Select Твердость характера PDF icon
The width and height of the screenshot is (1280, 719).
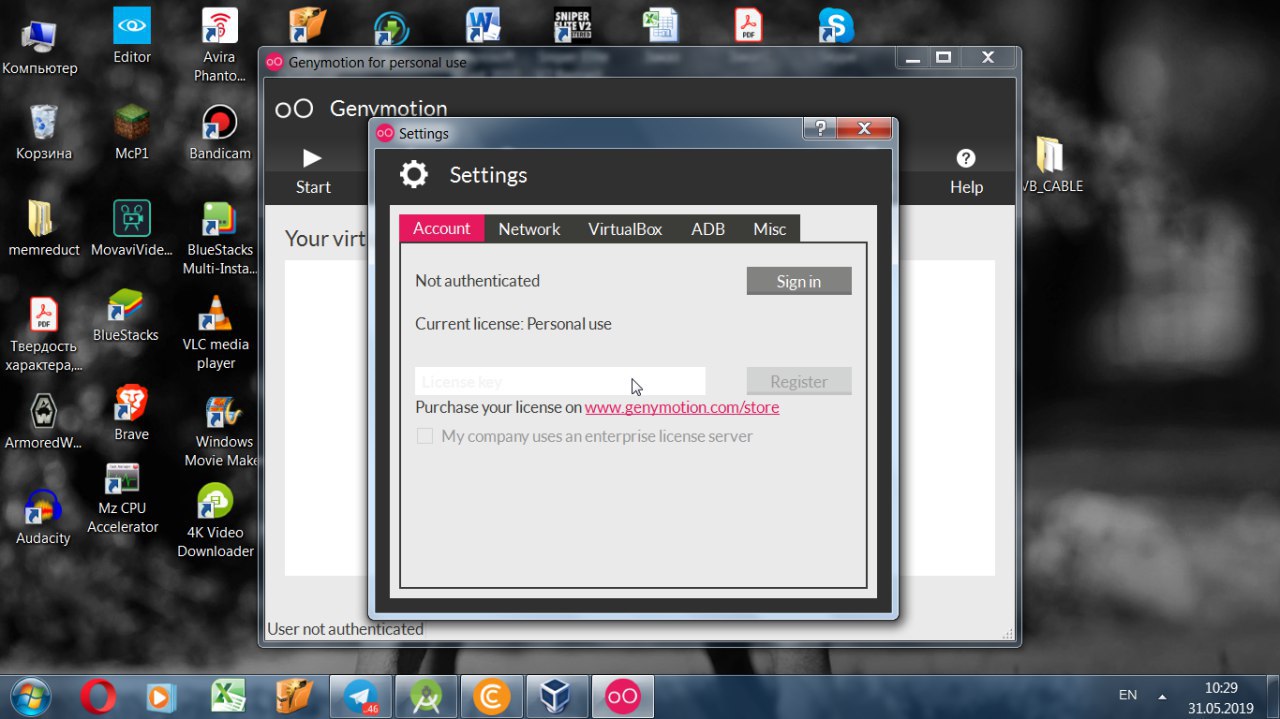[43, 335]
